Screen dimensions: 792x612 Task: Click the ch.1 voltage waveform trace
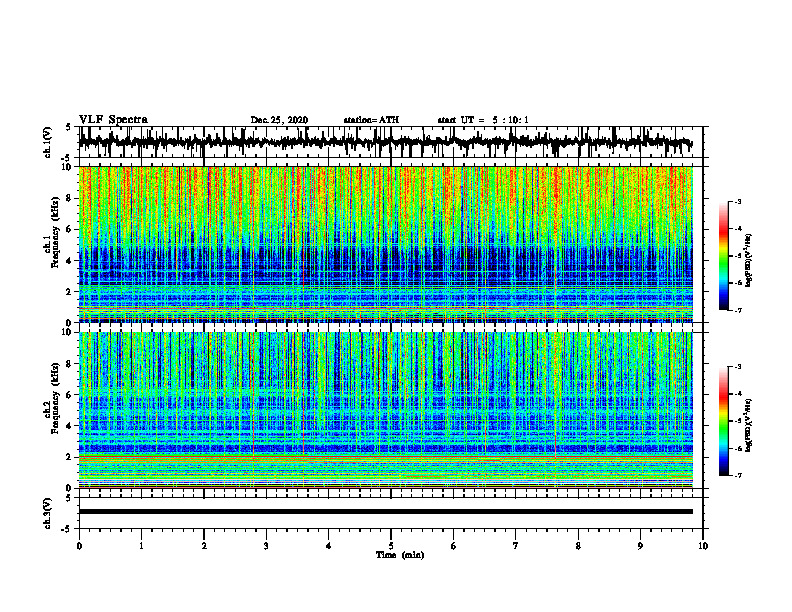[385, 142]
